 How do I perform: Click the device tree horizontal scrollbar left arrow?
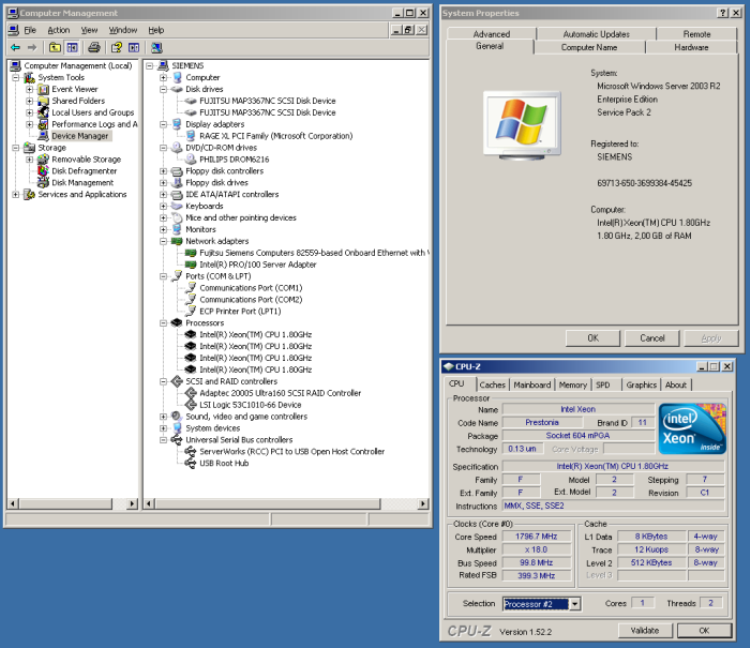(x=149, y=503)
